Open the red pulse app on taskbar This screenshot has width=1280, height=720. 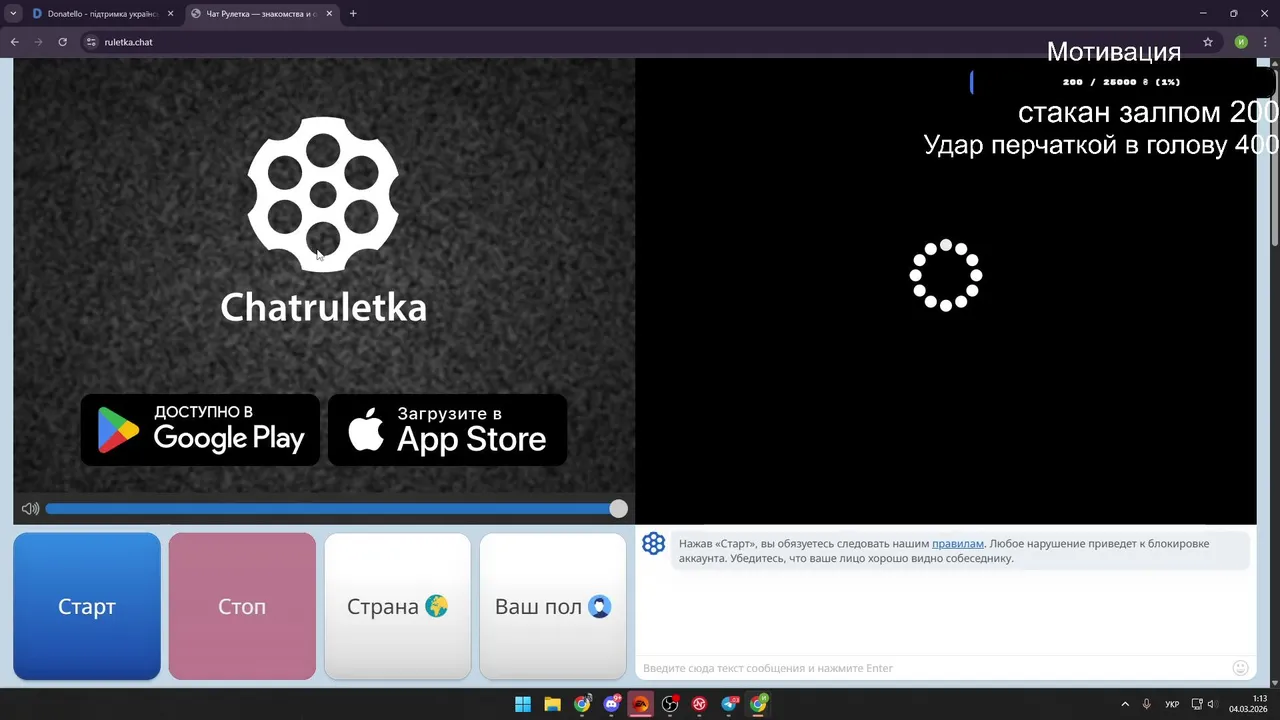[x=700, y=704]
